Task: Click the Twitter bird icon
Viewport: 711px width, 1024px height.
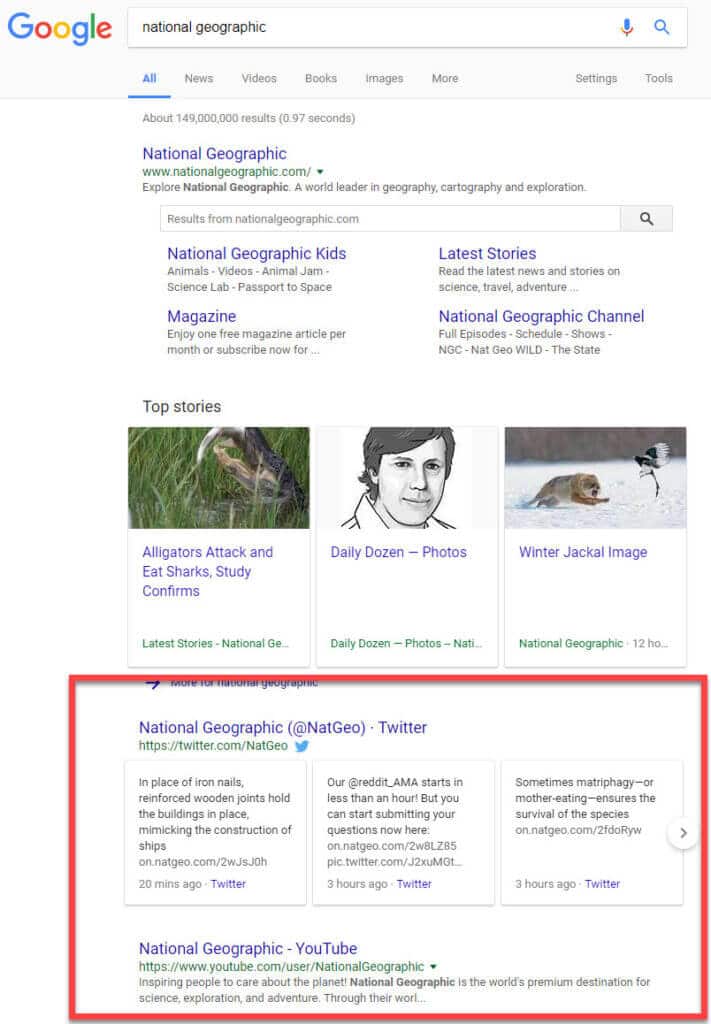Action: (302, 746)
